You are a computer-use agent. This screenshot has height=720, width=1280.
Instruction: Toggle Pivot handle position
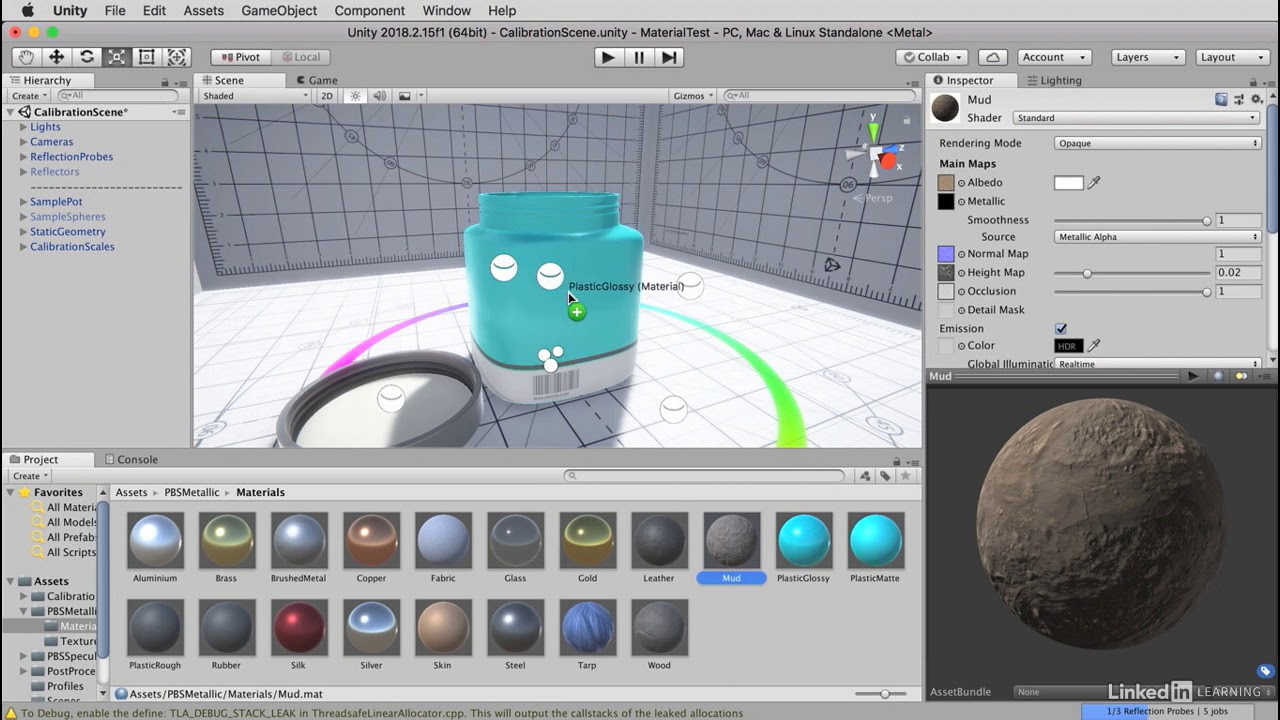[240, 57]
